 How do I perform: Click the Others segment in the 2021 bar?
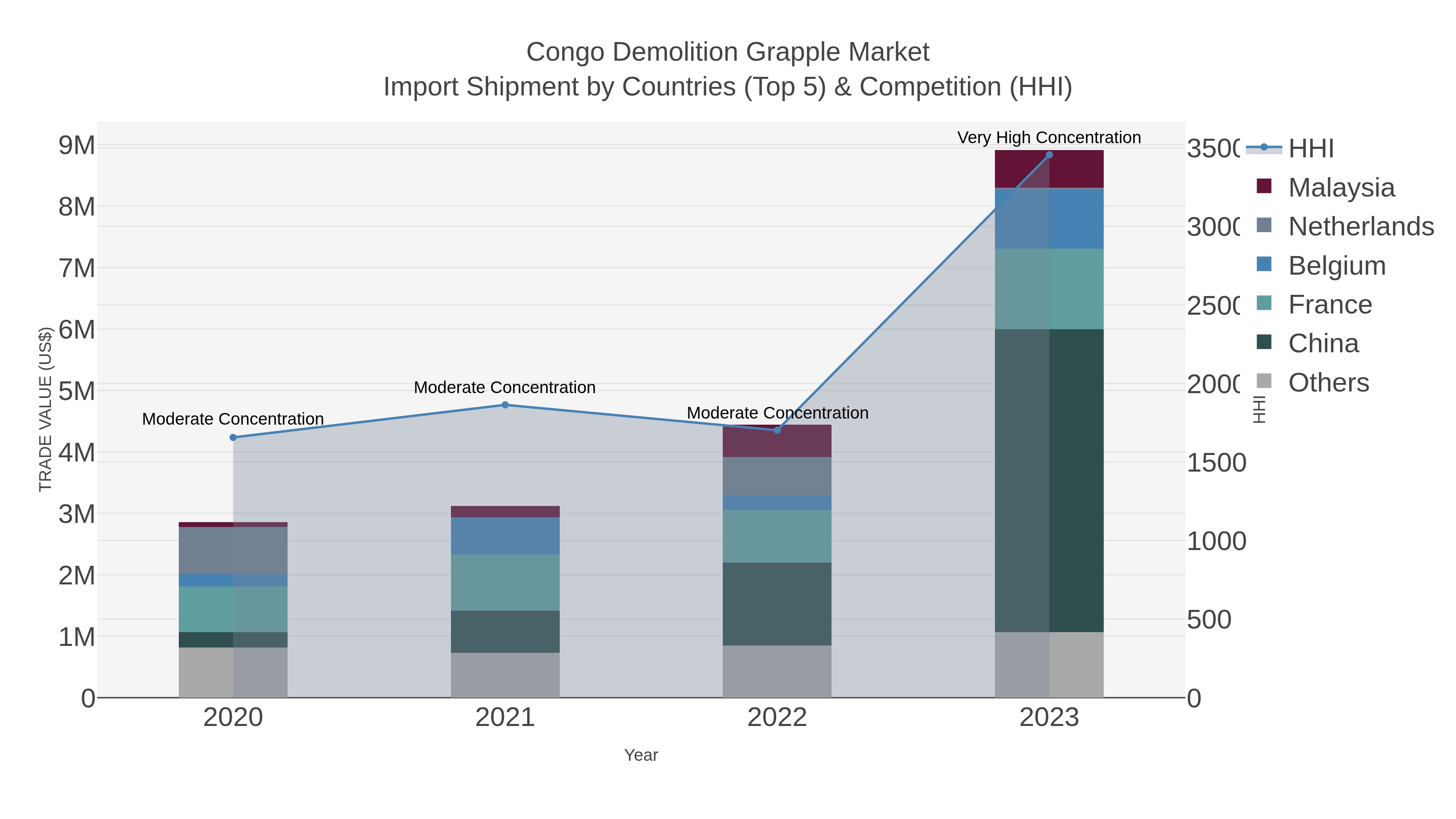505,675
